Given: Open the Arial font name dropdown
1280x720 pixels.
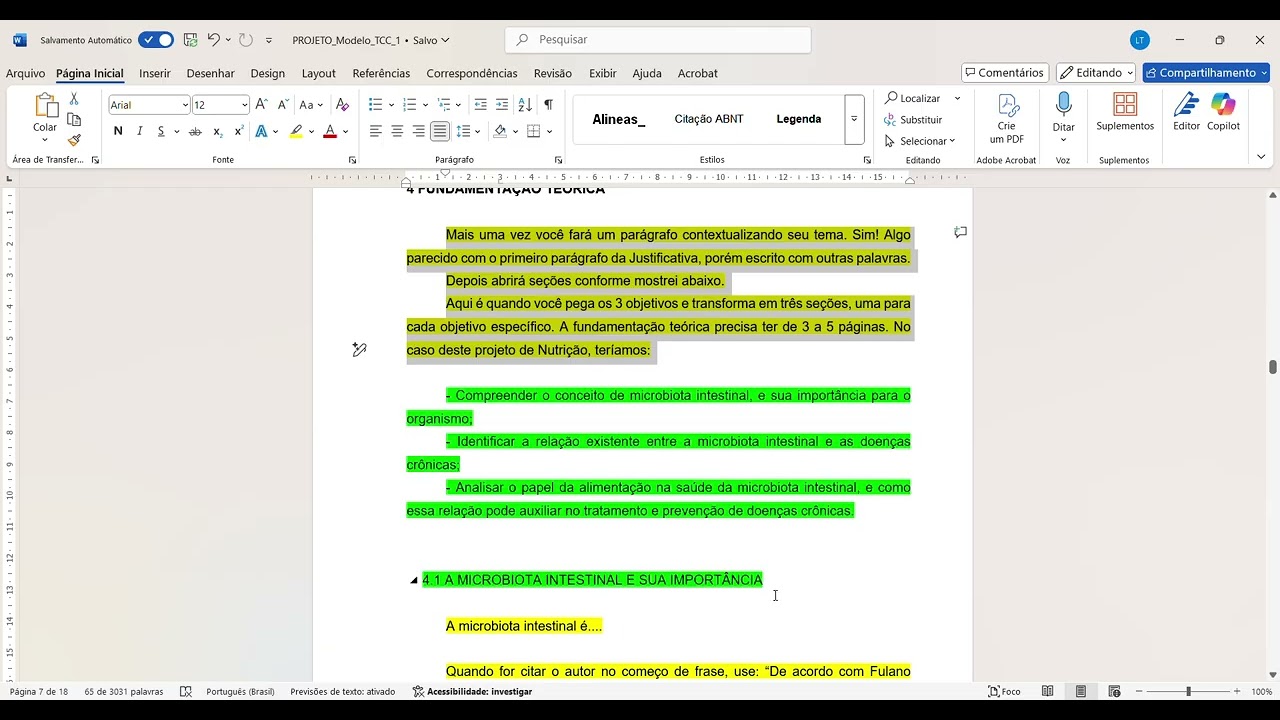Looking at the screenshot, I should tap(185, 105).
